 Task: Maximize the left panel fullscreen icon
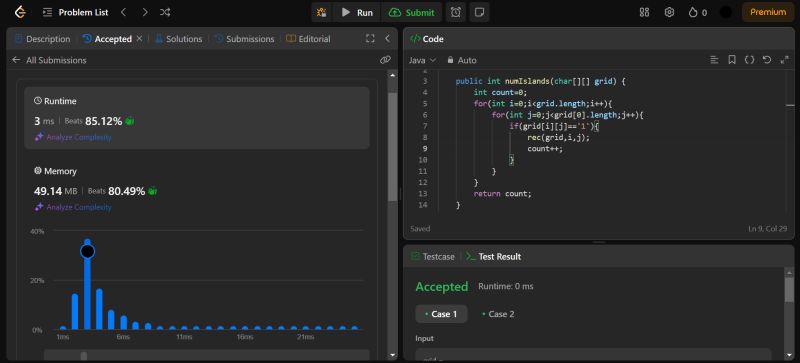[x=370, y=38]
